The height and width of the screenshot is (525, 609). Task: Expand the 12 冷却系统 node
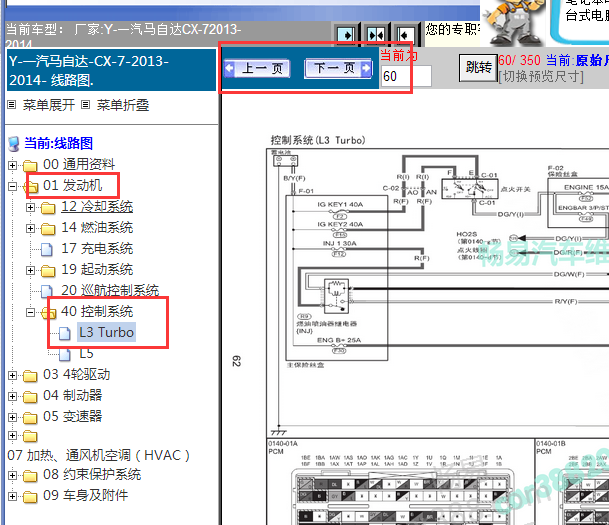point(30,207)
